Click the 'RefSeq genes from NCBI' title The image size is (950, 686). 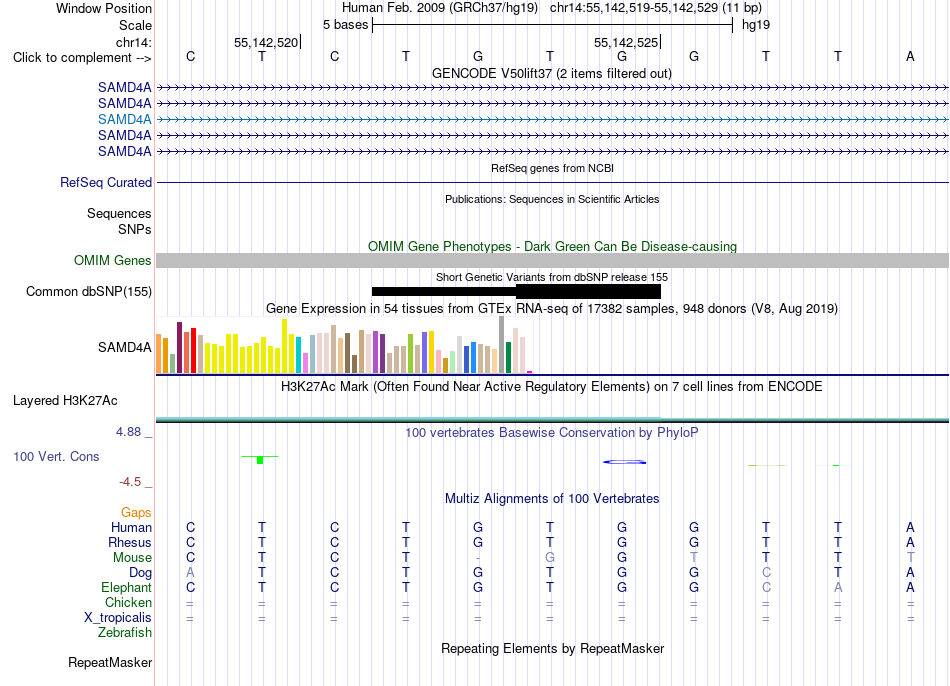pyautogui.click(x=553, y=168)
